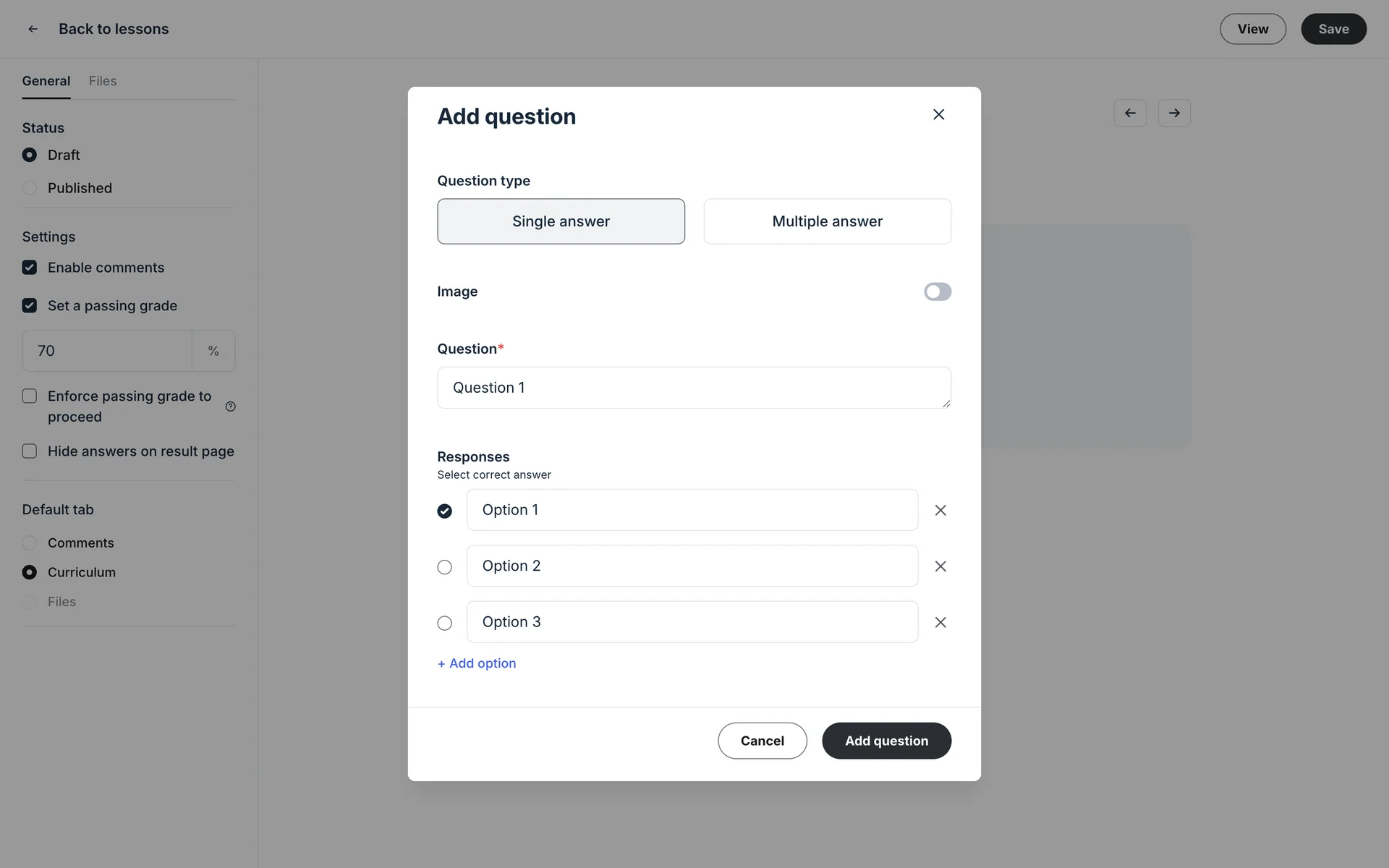
Task: Toggle the Image switch on
Action: click(937, 292)
